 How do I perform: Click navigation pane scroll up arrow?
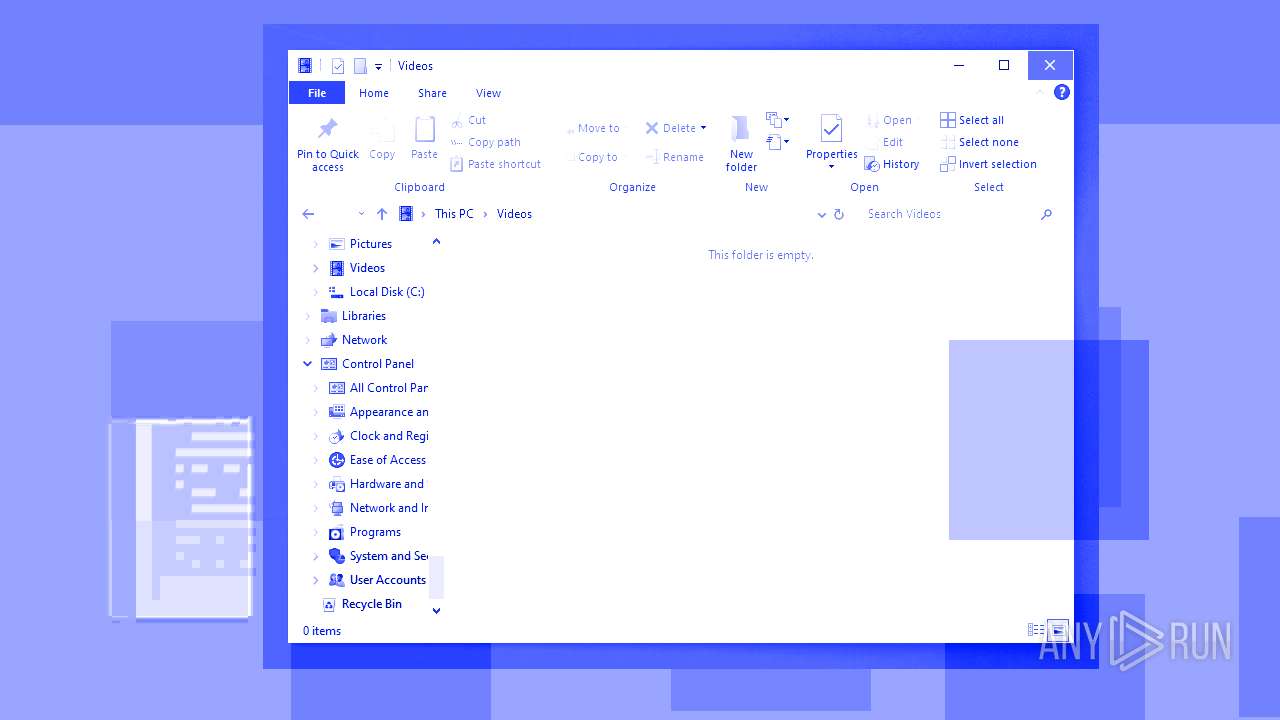pyautogui.click(x=436, y=242)
